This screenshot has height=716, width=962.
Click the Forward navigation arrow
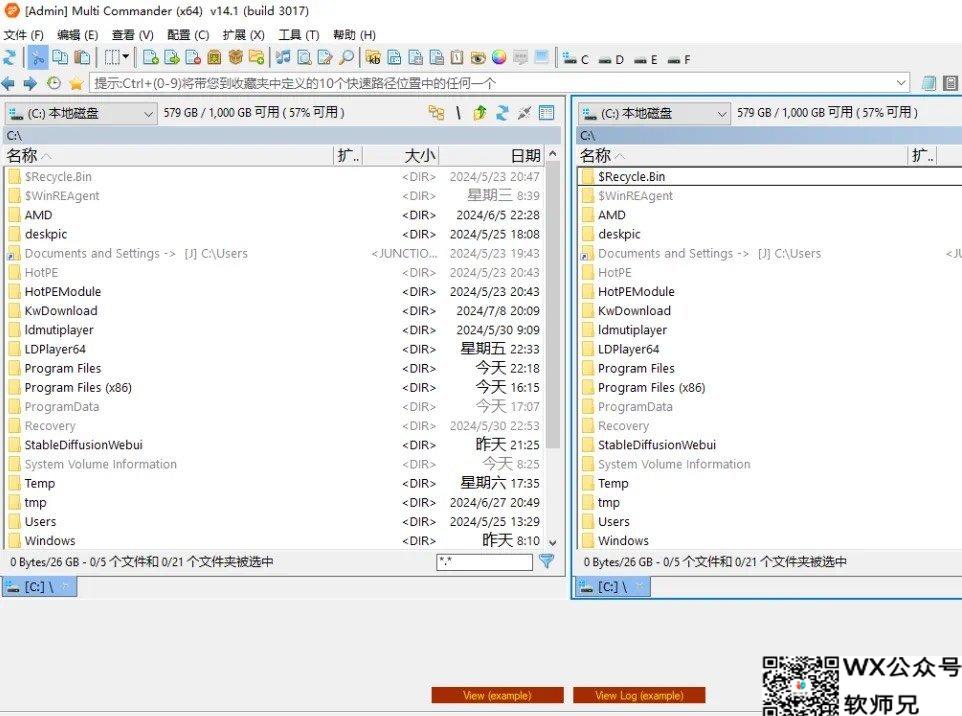pos(30,83)
